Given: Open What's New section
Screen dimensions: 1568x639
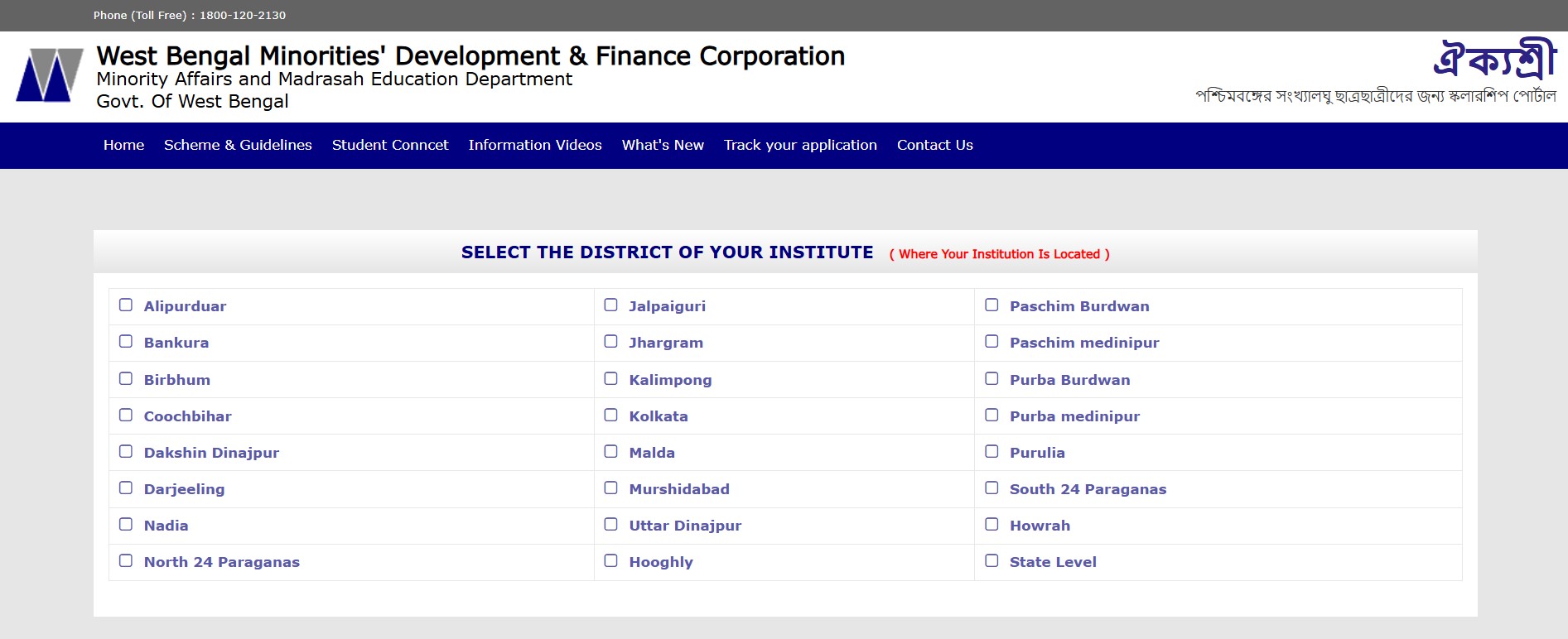Looking at the screenshot, I should (x=663, y=145).
